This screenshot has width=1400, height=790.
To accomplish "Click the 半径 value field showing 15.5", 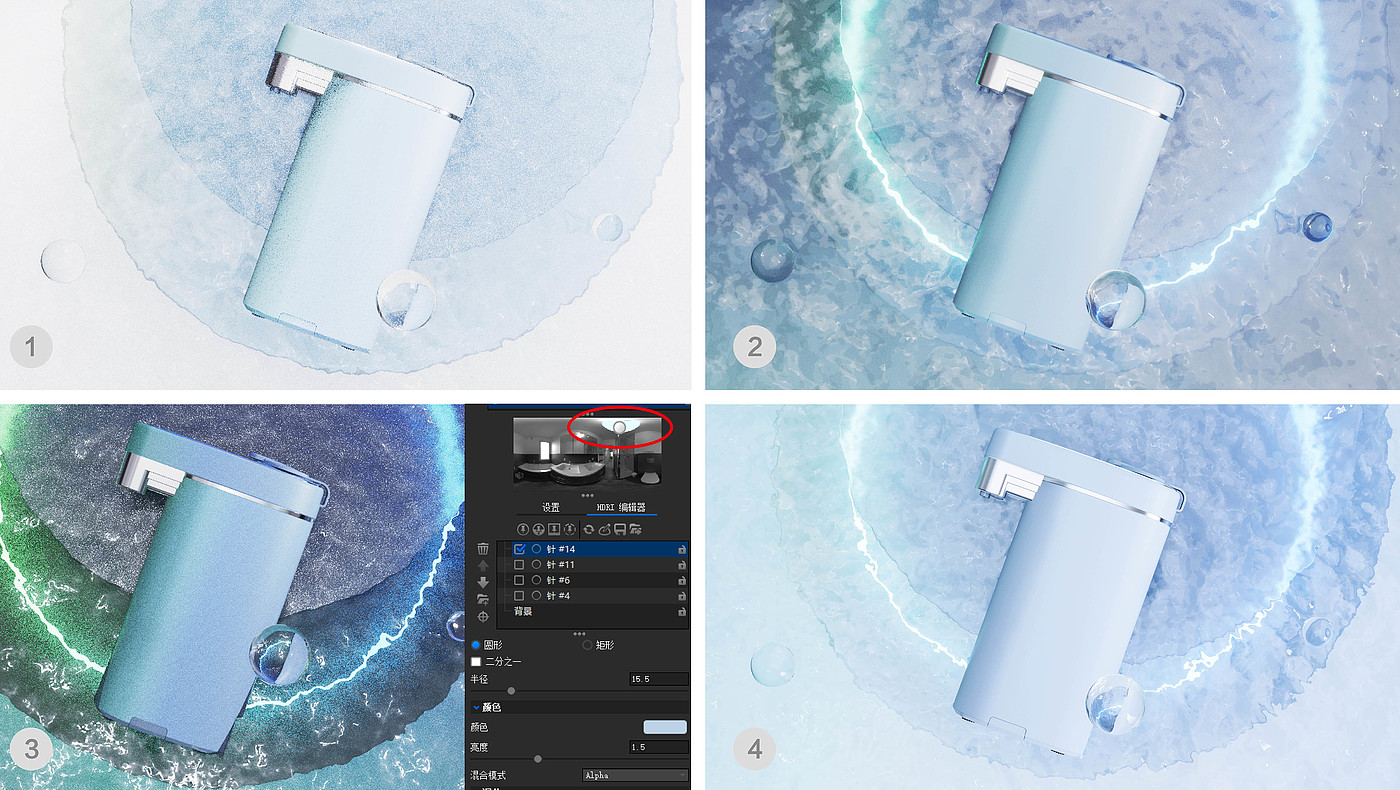I will coord(659,679).
